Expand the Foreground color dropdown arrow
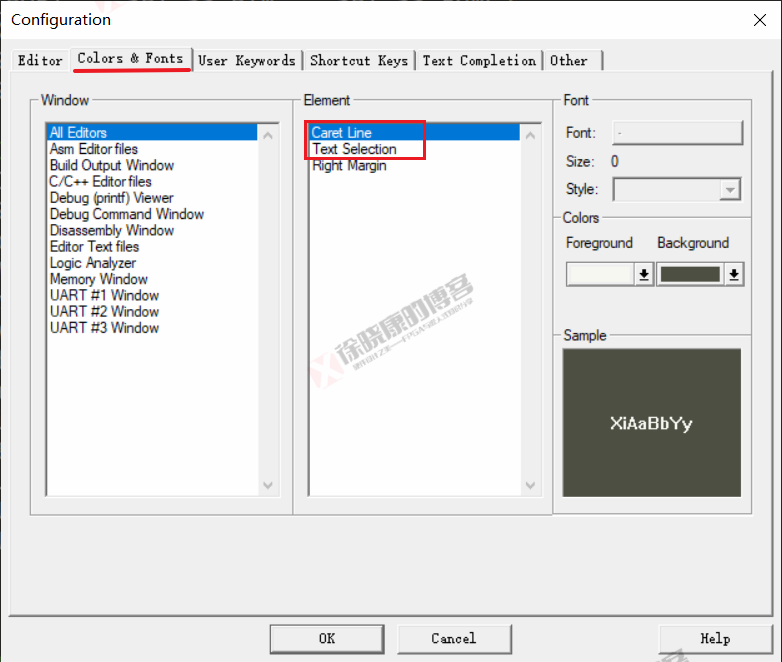 point(644,275)
